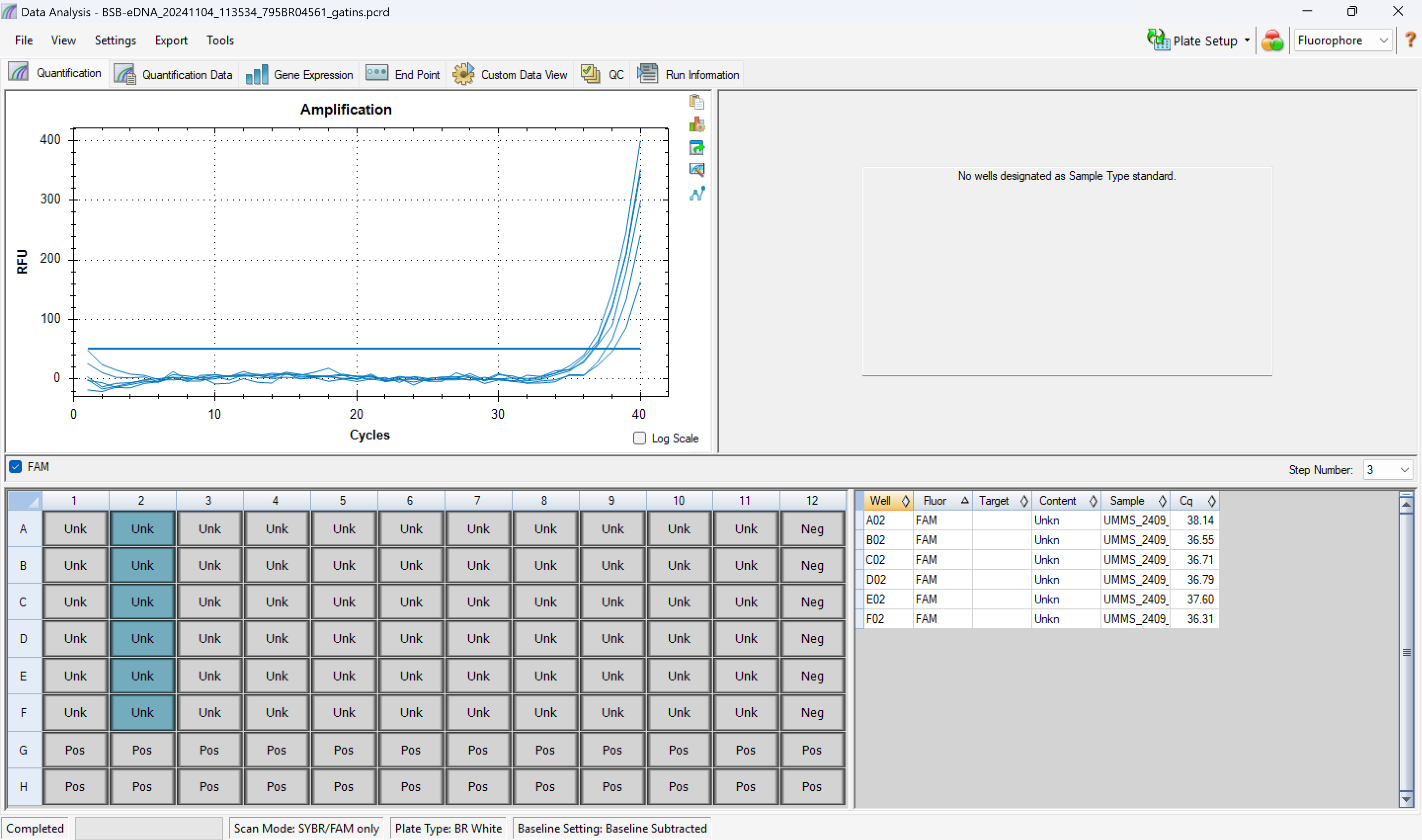
Task: Select well D9 on the plate
Action: [612, 639]
